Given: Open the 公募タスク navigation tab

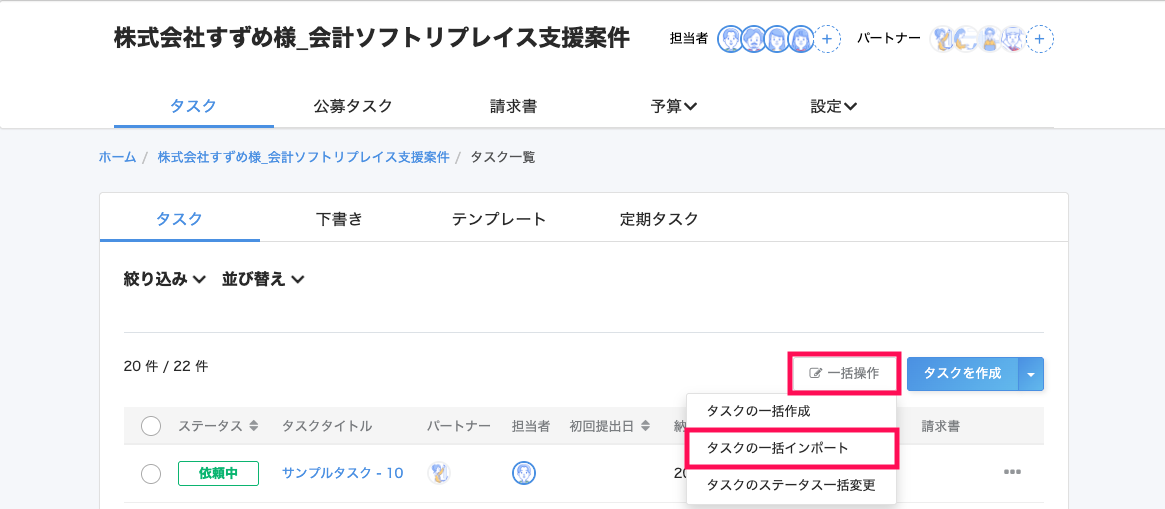Looking at the screenshot, I should 353,106.
